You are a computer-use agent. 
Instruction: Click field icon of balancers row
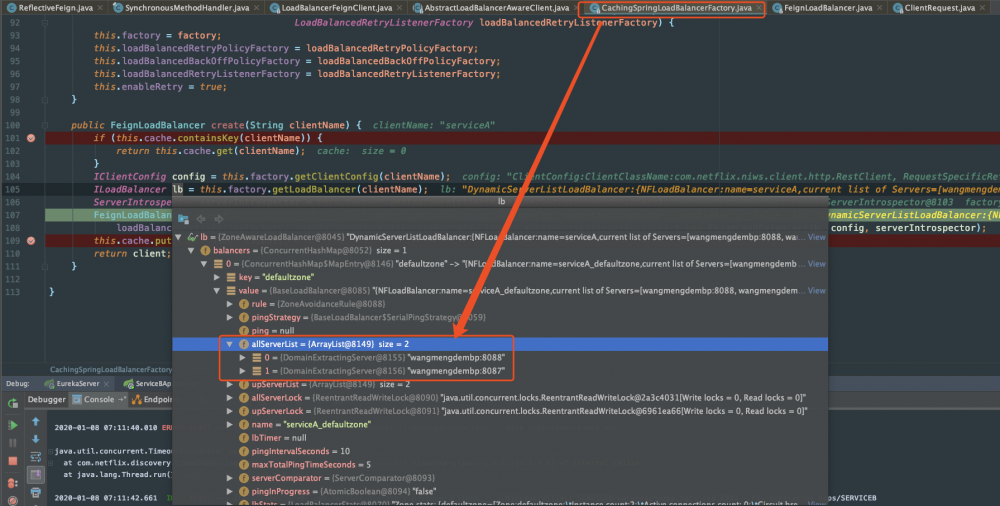(205, 251)
